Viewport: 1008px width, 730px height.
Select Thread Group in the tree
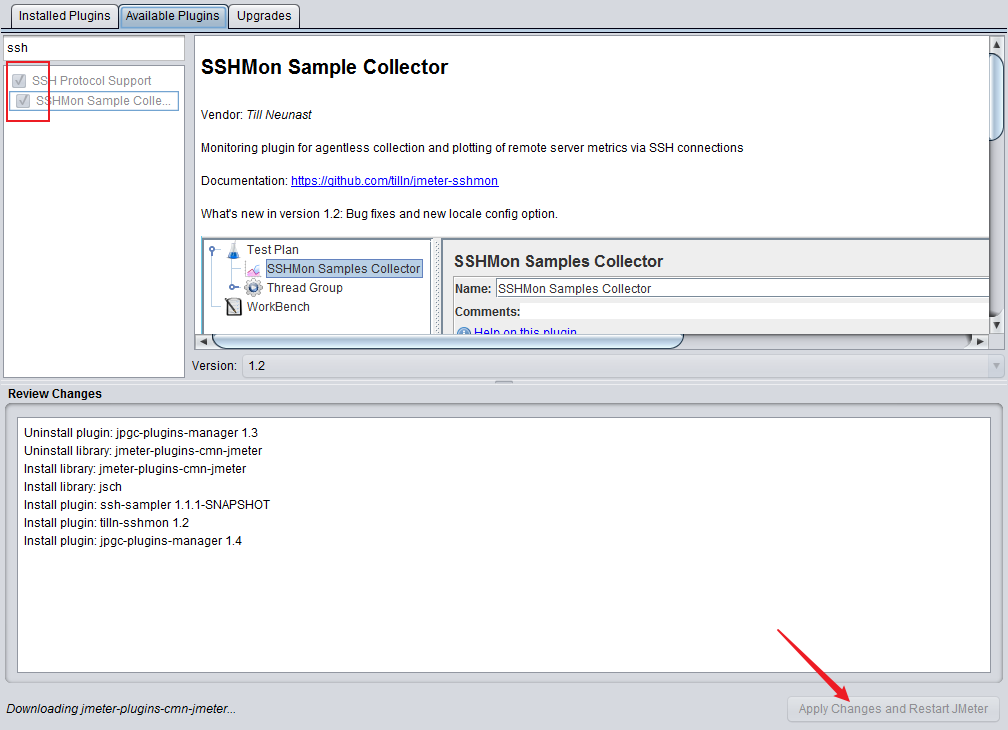coord(305,288)
